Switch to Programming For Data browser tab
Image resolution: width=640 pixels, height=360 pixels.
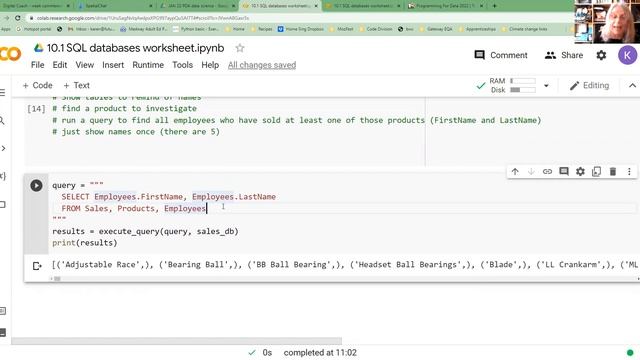pyautogui.click(x=446, y=6)
